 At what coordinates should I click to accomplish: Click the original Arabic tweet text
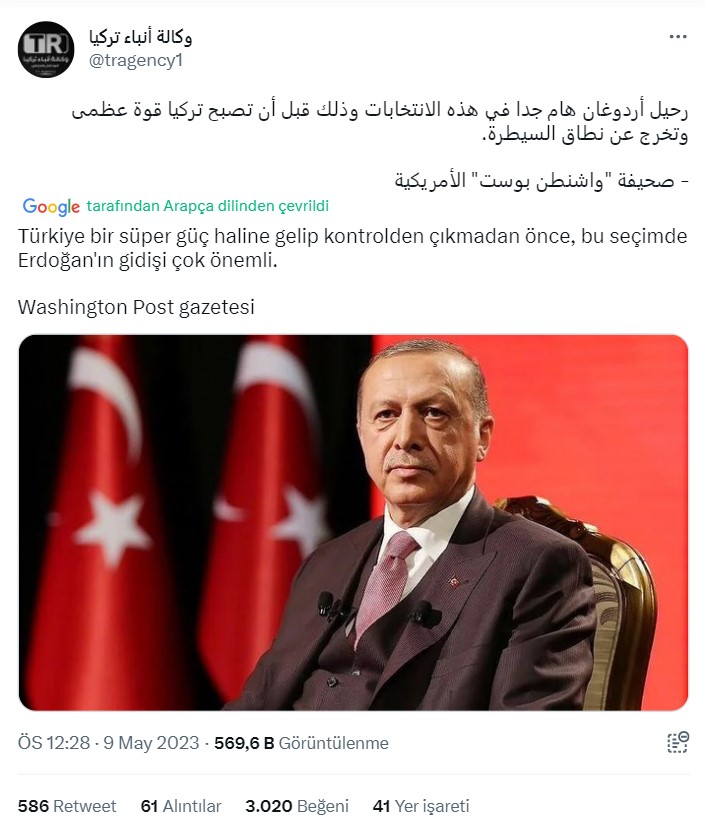click(380, 122)
